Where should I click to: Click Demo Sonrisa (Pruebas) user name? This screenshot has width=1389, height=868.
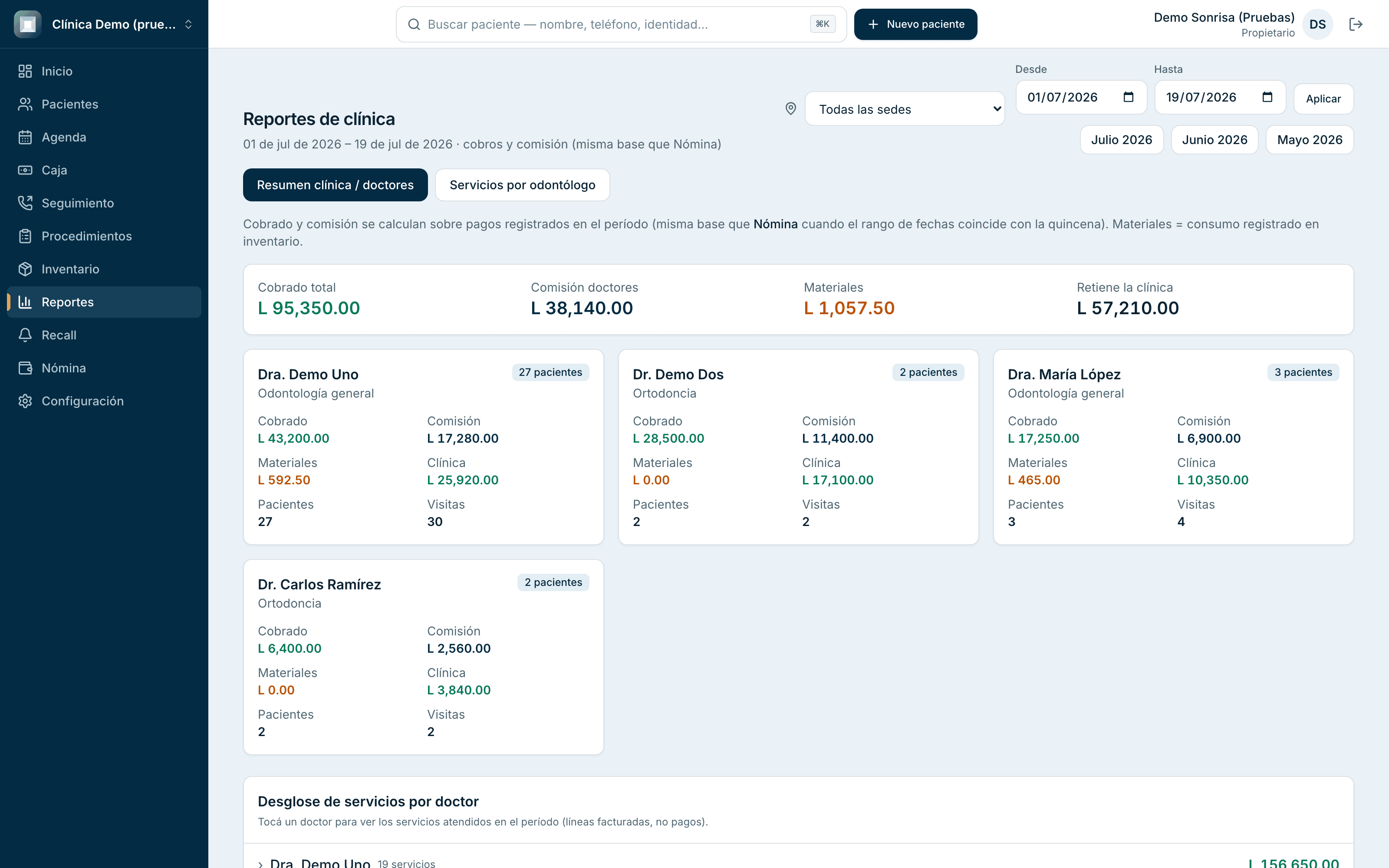1224,17
